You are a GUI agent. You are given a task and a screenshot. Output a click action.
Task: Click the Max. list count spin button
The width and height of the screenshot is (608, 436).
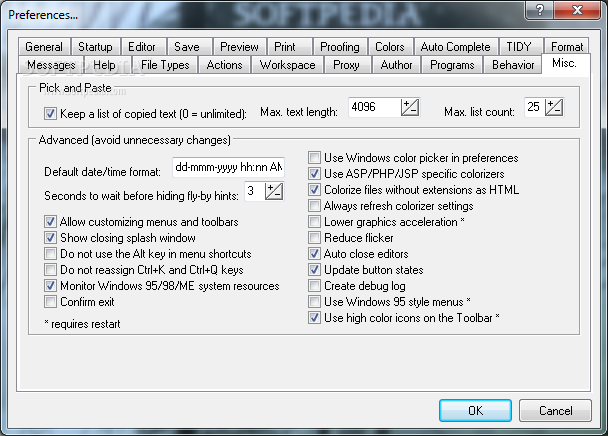click(554, 108)
